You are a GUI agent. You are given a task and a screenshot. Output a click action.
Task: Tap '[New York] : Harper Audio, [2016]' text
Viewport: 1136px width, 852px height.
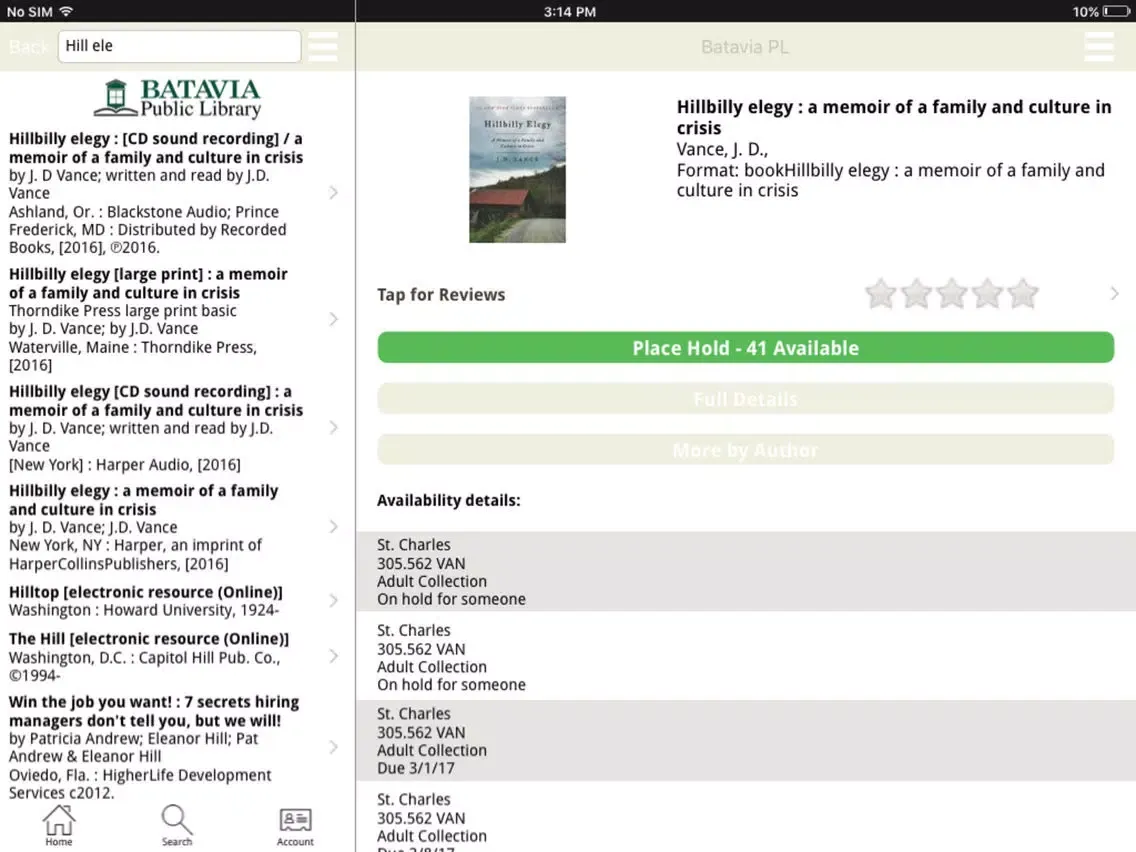click(125, 464)
